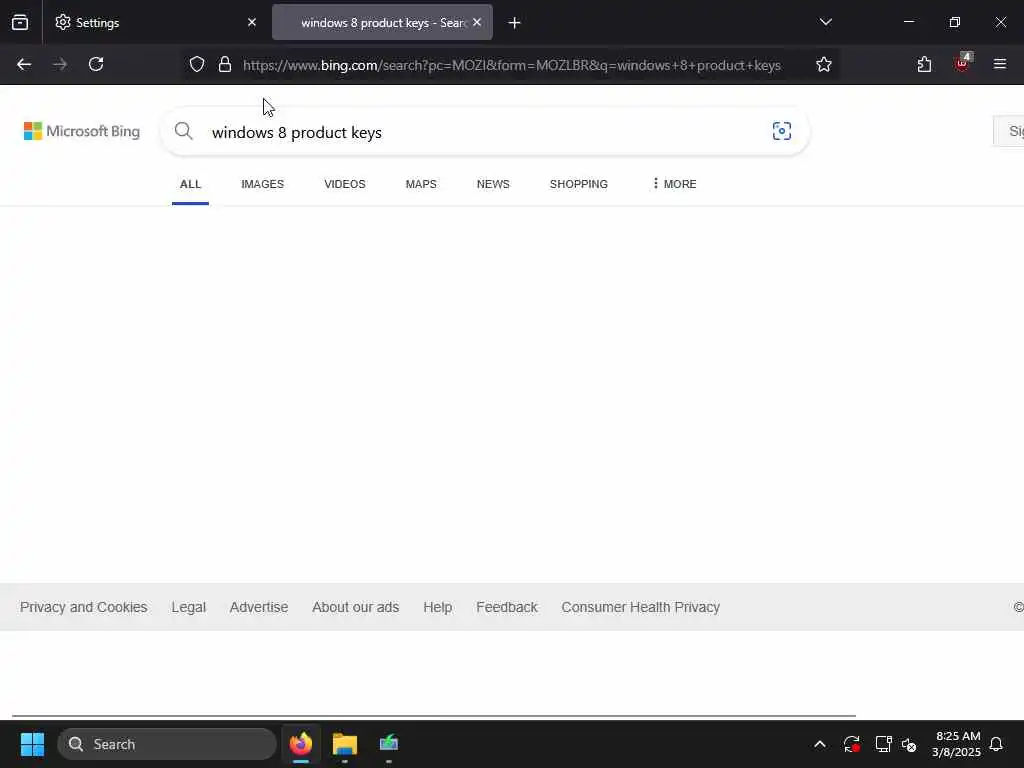1024x768 pixels.
Task: Expand the list all tabs dropdown
Action: 825,22
